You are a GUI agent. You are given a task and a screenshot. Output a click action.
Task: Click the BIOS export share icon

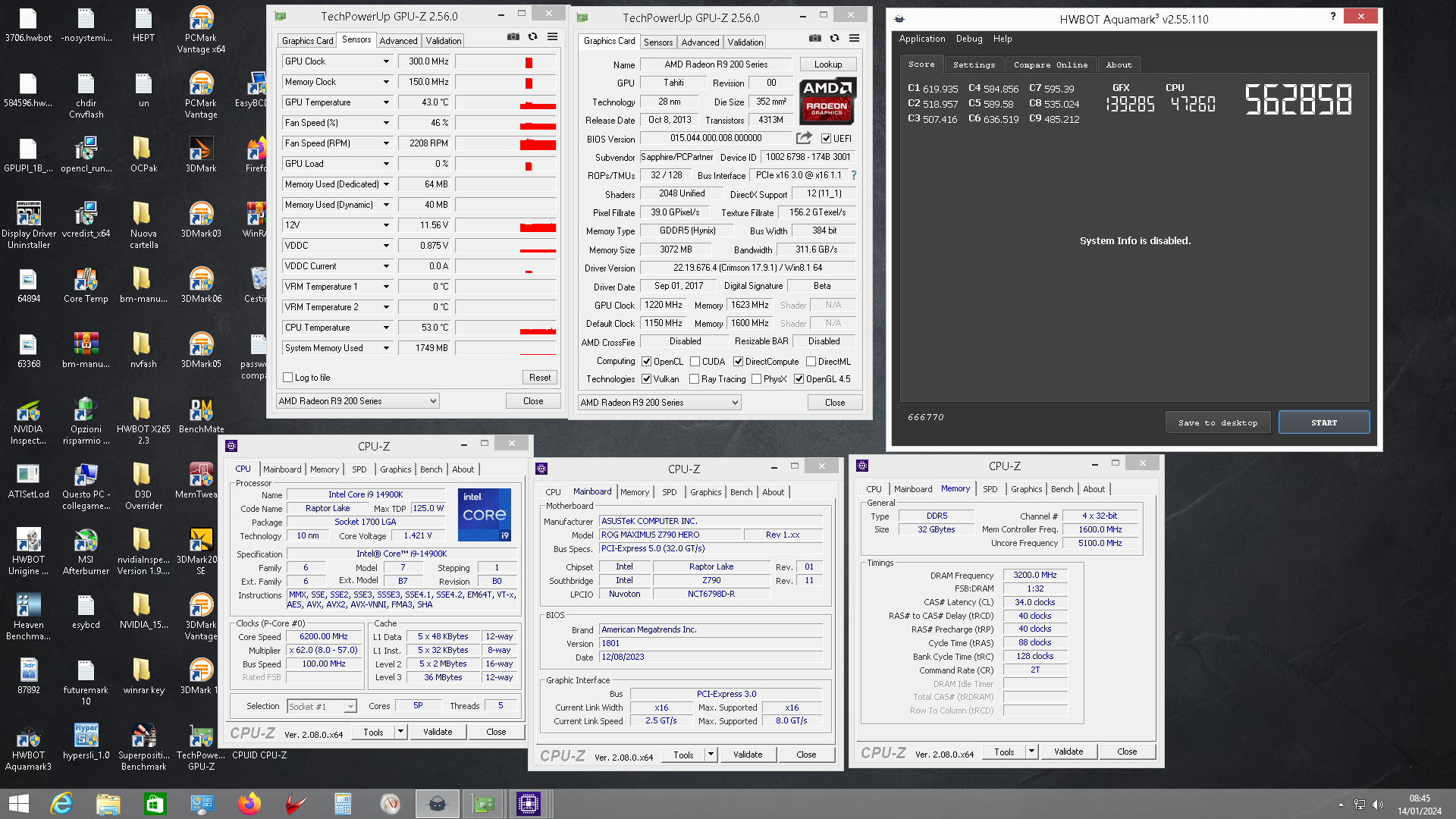[x=804, y=138]
